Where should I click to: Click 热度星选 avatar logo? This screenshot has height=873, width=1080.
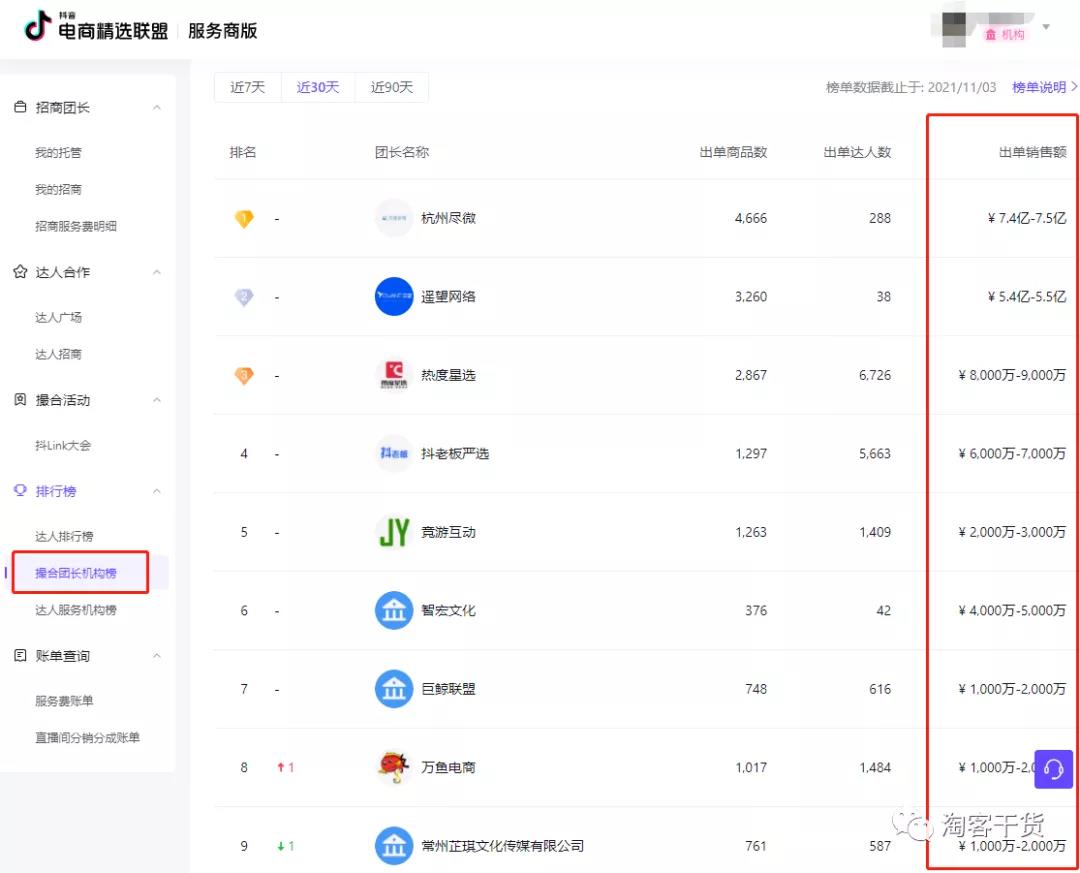pos(394,375)
